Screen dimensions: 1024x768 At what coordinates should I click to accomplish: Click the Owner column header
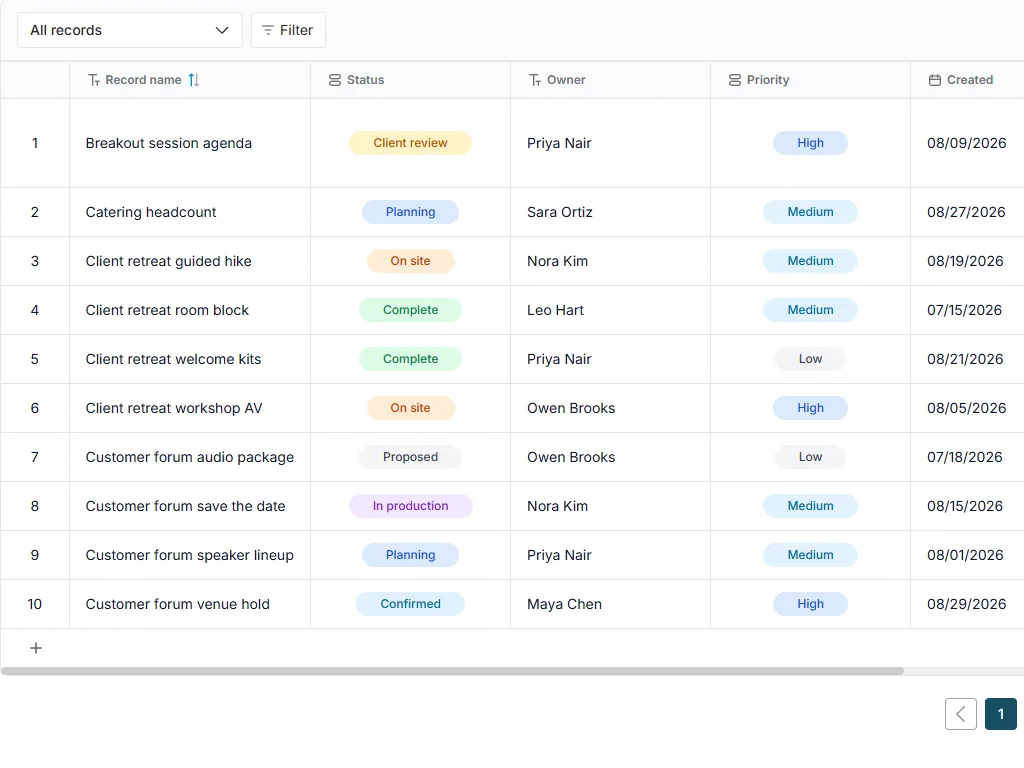click(610, 80)
